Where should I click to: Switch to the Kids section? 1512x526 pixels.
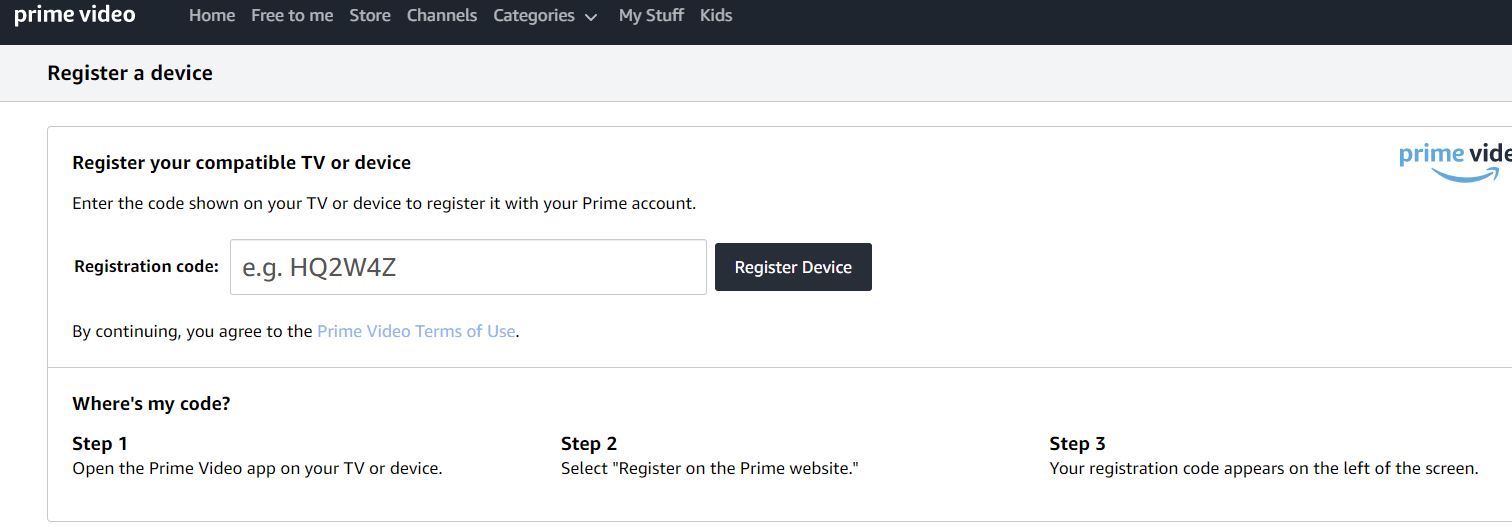point(716,16)
